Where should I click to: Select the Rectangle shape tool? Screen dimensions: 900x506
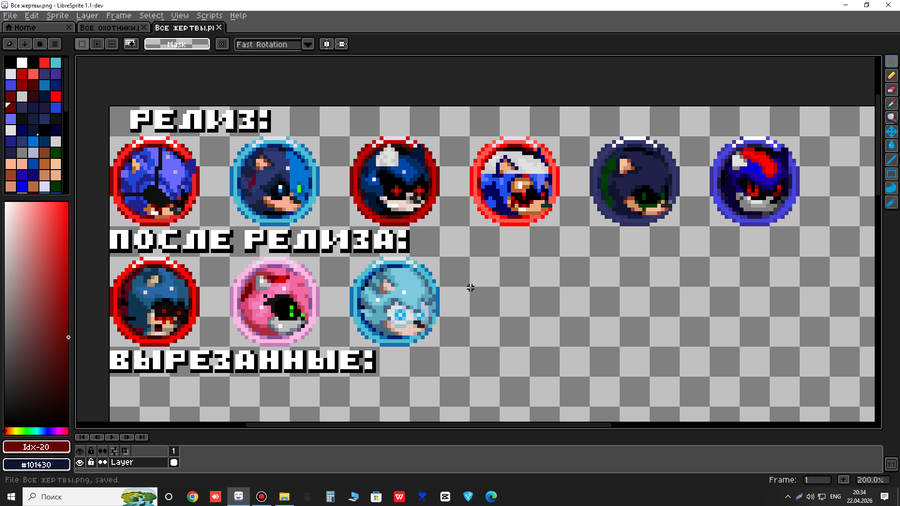(891, 174)
